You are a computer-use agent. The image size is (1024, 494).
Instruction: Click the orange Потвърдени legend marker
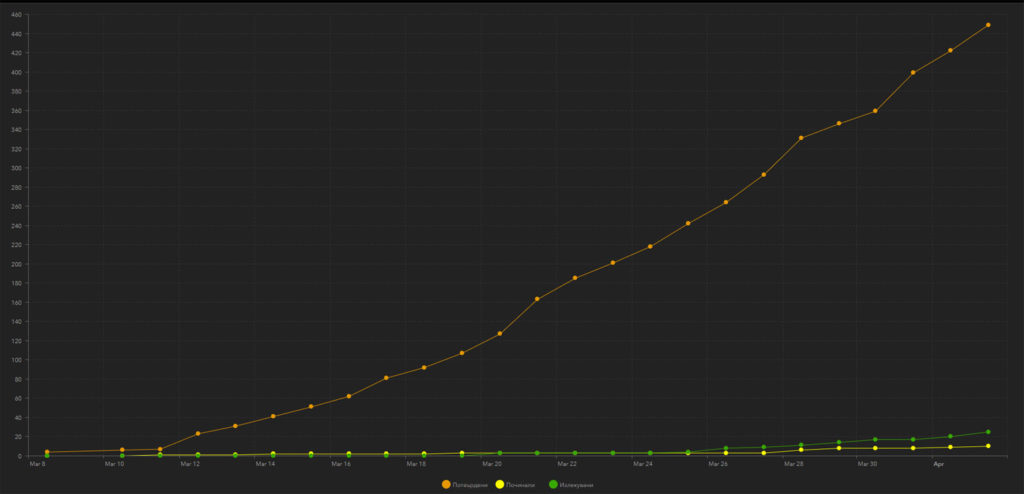(446, 485)
